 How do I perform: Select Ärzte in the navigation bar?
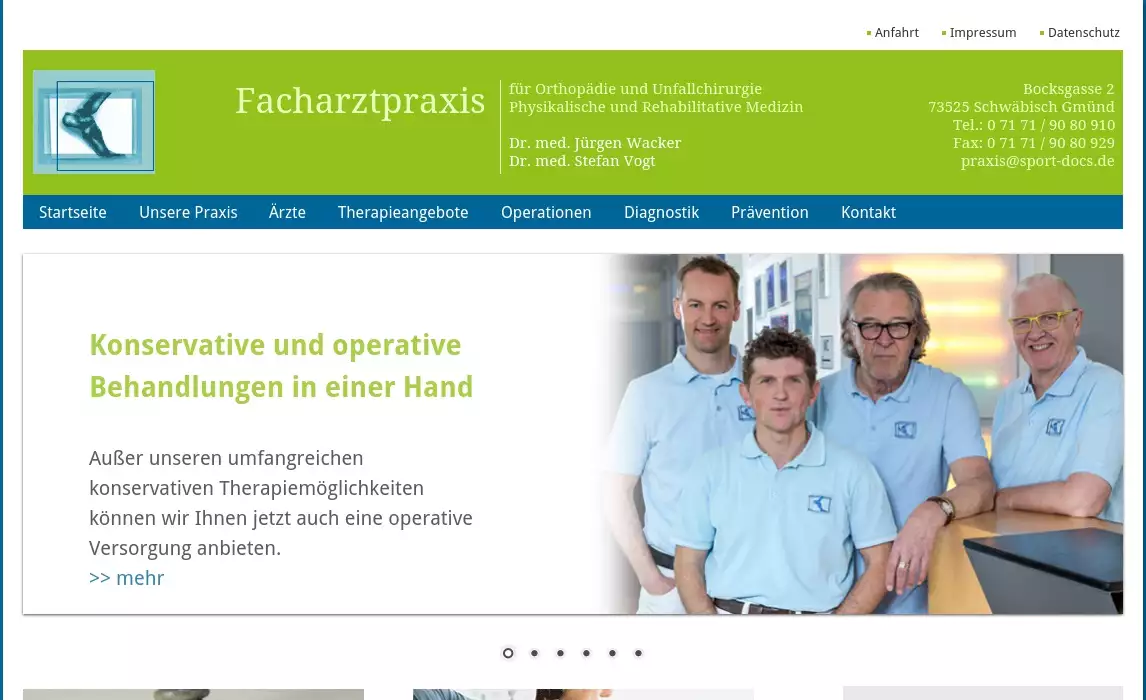(x=287, y=212)
